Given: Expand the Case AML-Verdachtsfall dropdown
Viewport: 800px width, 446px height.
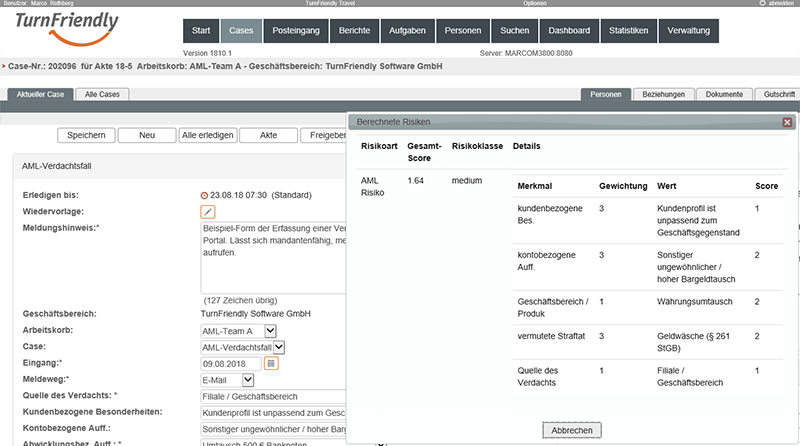Looking at the screenshot, I should tap(279, 348).
